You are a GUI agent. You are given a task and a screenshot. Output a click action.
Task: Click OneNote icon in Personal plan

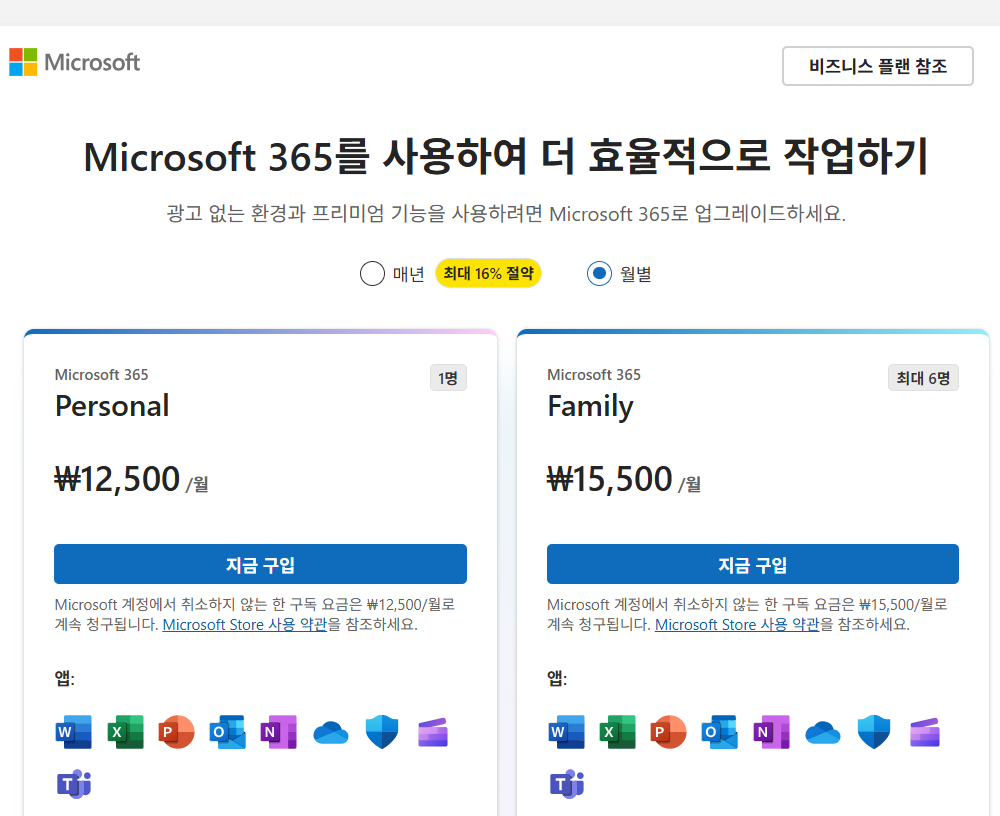tap(279, 732)
